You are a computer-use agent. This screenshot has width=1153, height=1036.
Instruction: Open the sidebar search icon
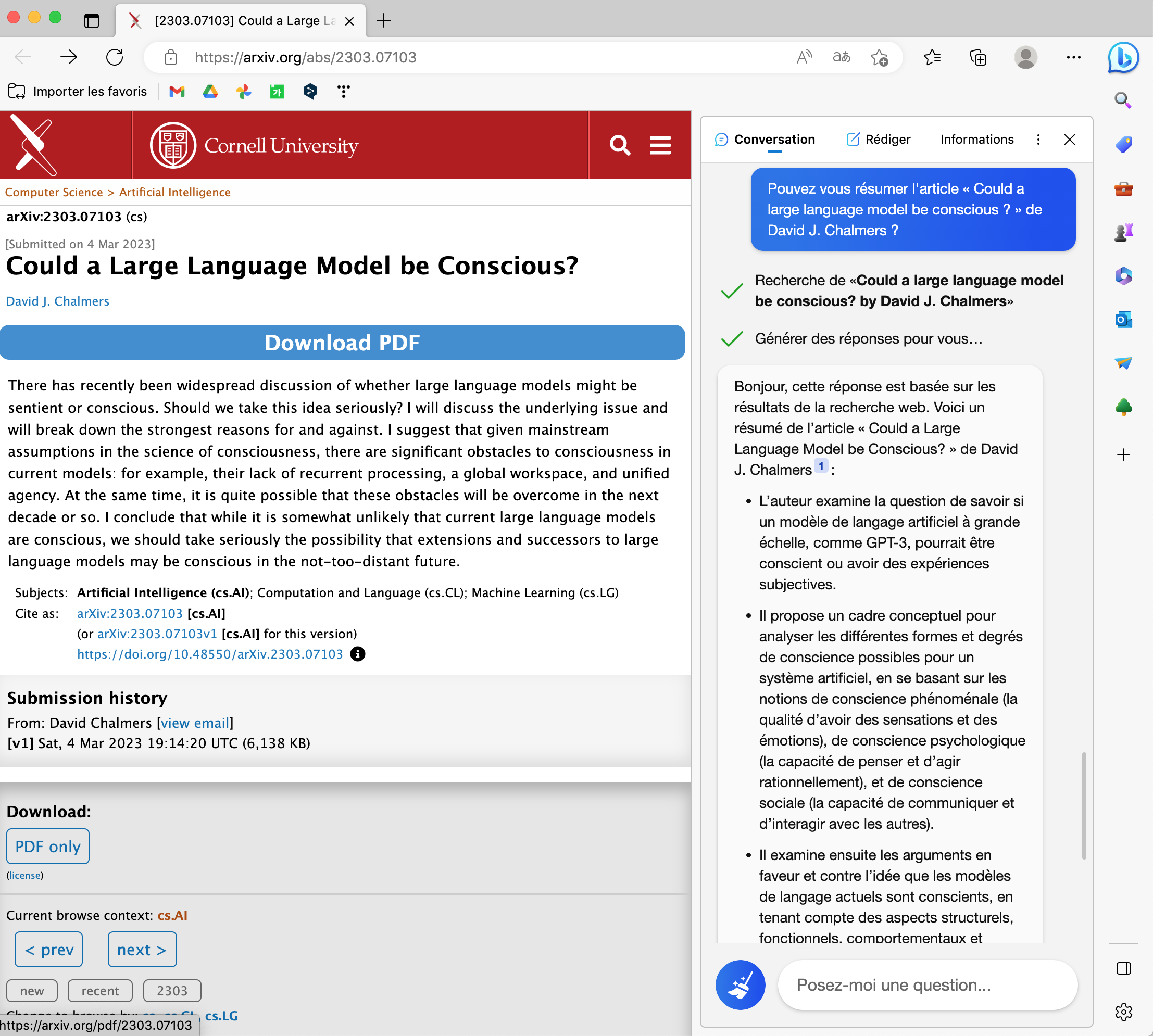coord(1122,101)
